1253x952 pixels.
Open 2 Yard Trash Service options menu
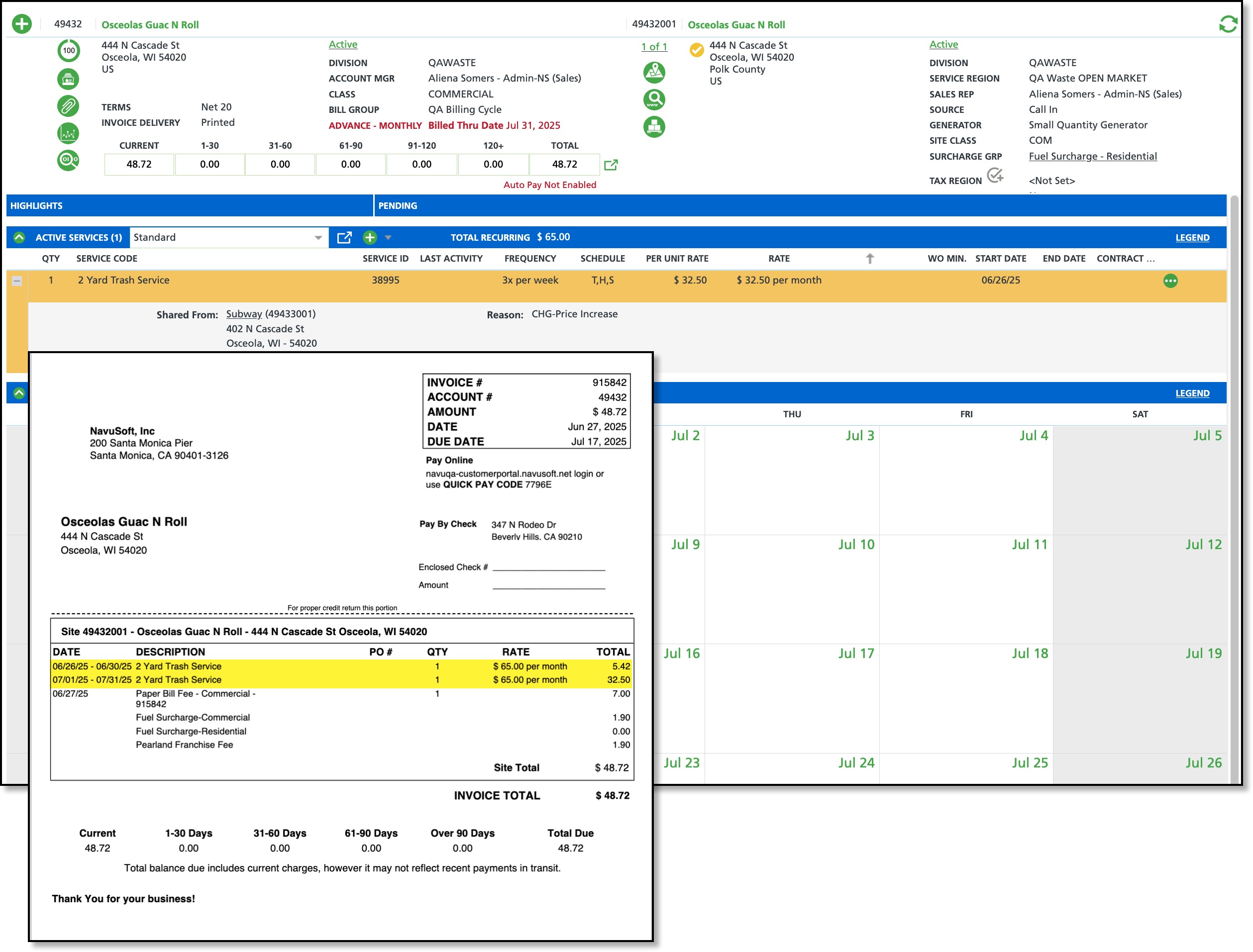pyautogui.click(x=1170, y=281)
